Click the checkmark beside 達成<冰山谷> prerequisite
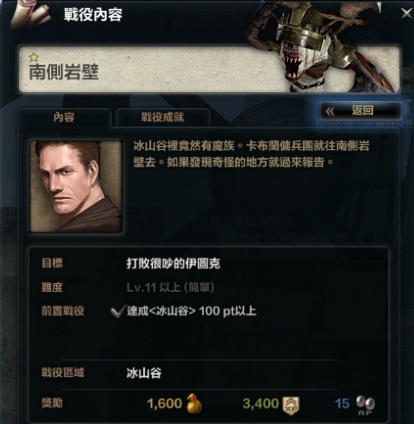 [x=118, y=312]
